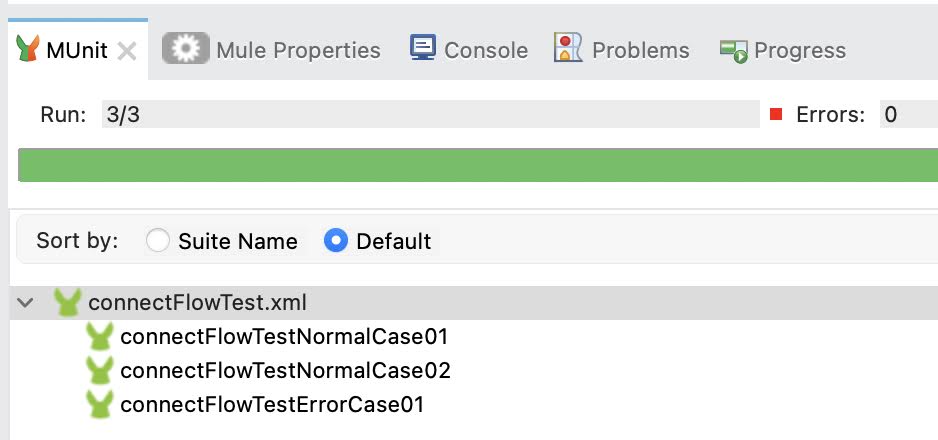Click the MUnit tab icon
The height and width of the screenshot is (440, 938).
coord(28,49)
